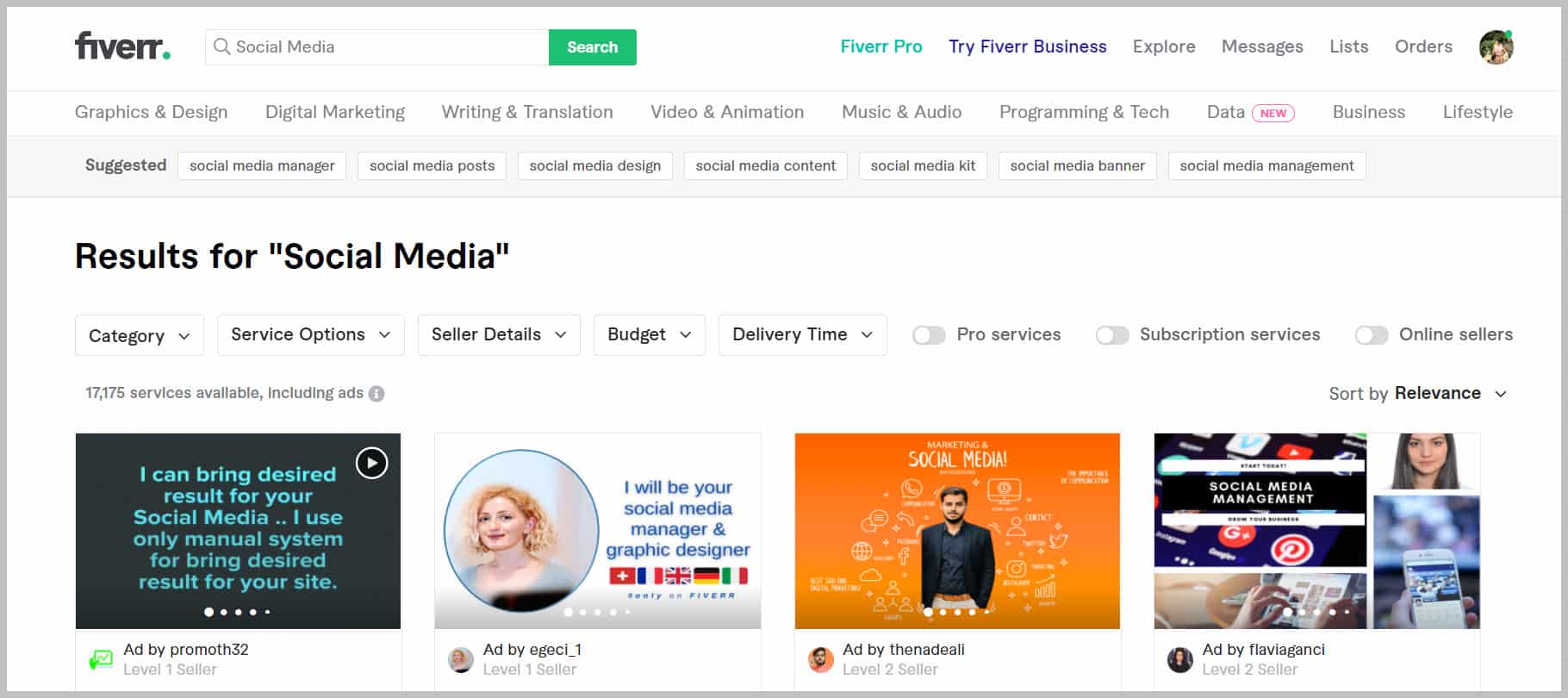View Orders page
This screenshot has width=1568, height=698.
[1423, 47]
